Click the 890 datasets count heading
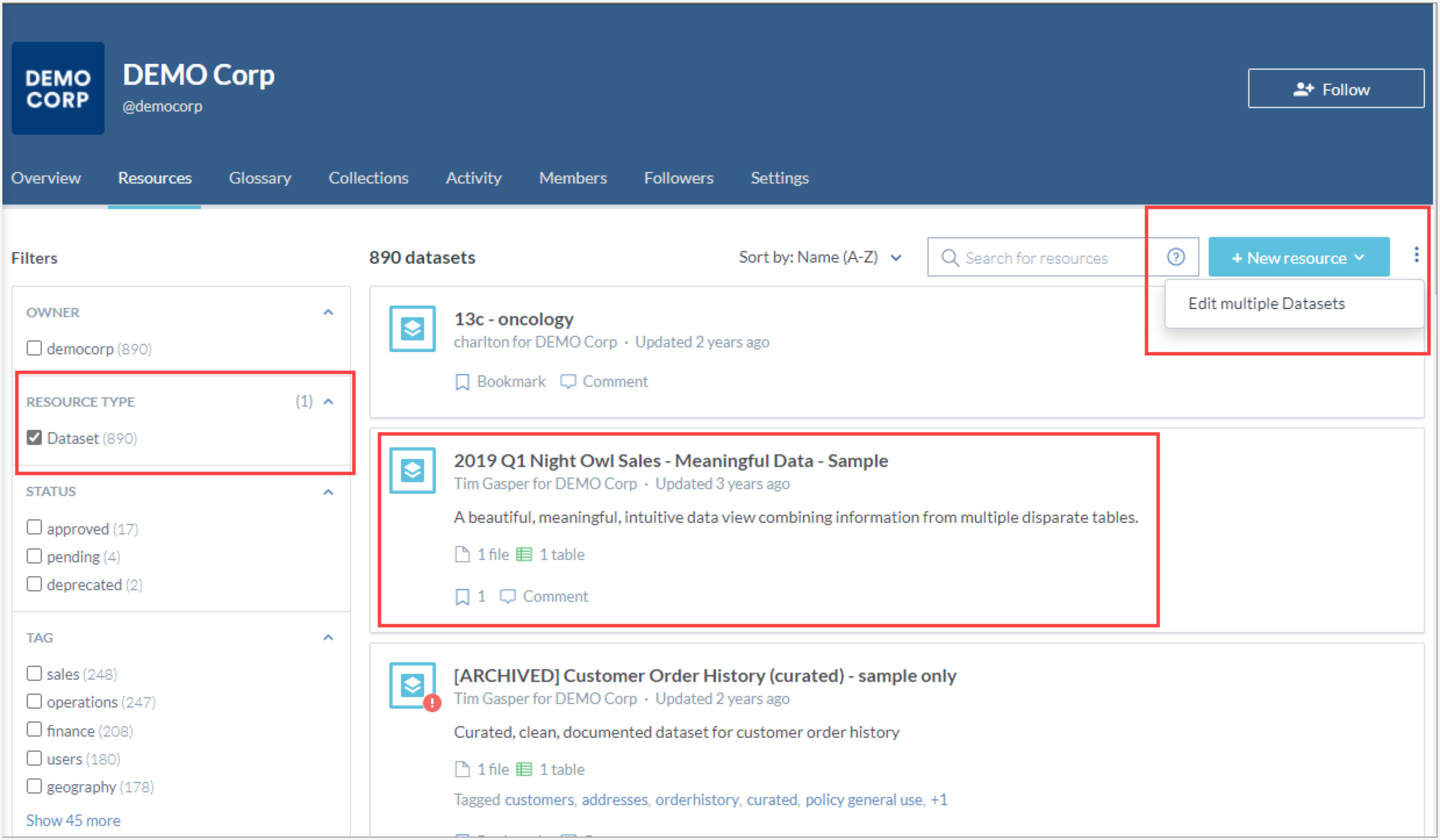Image resolution: width=1440 pixels, height=840 pixels. [422, 258]
